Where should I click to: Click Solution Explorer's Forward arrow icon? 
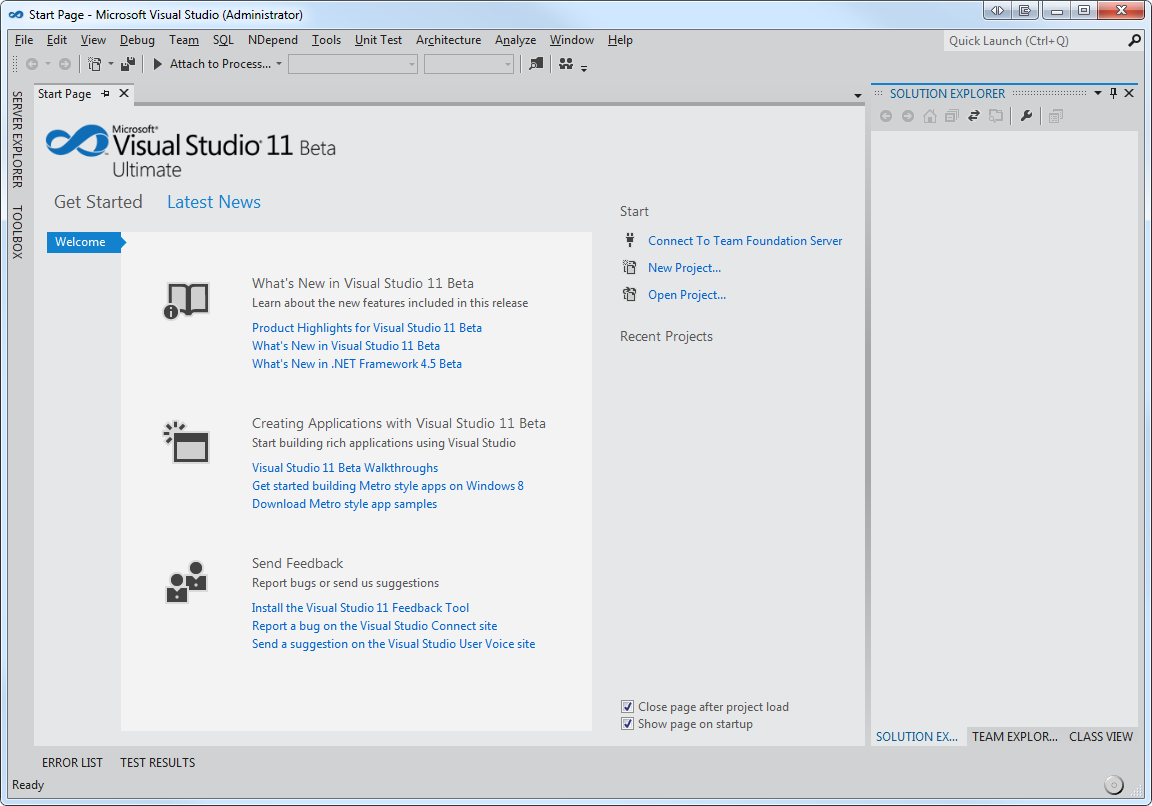[908, 116]
